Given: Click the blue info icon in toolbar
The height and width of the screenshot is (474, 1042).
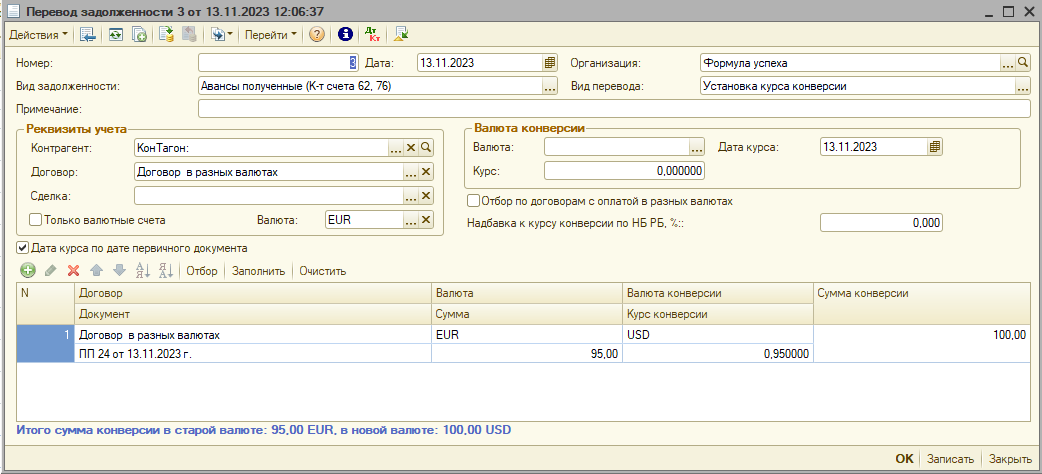Looking at the screenshot, I should [x=346, y=34].
